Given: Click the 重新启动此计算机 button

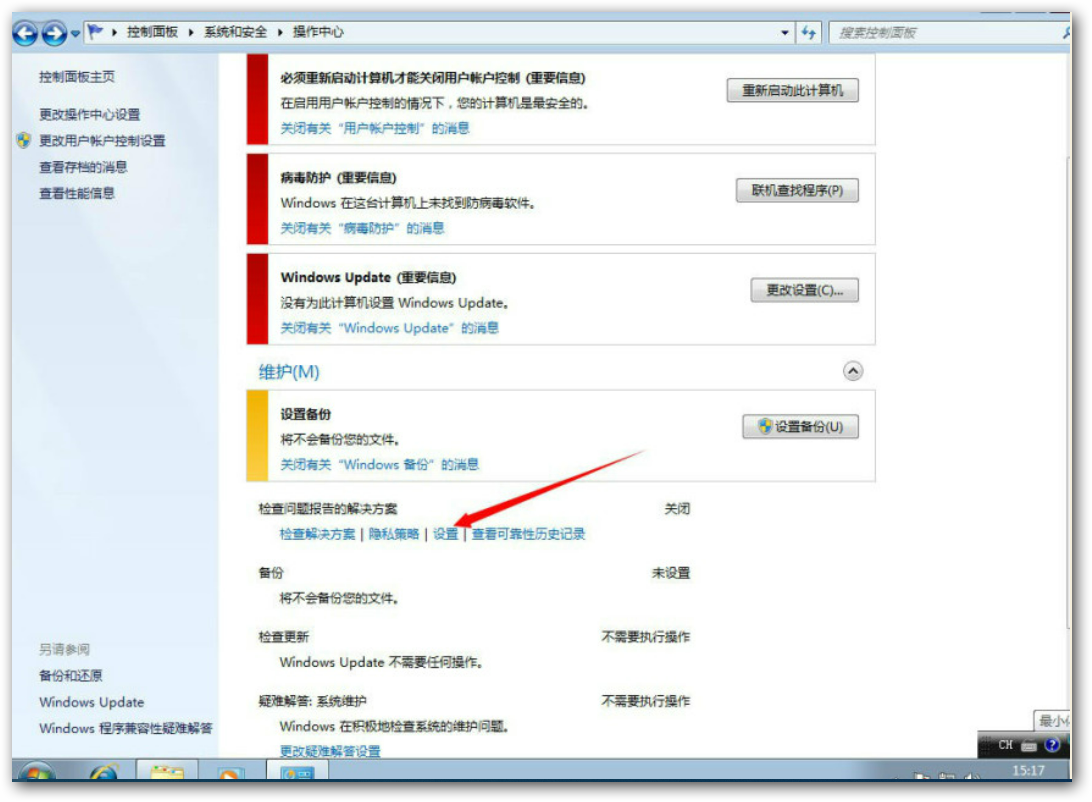Looking at the screenshot, I should [793, 91].
